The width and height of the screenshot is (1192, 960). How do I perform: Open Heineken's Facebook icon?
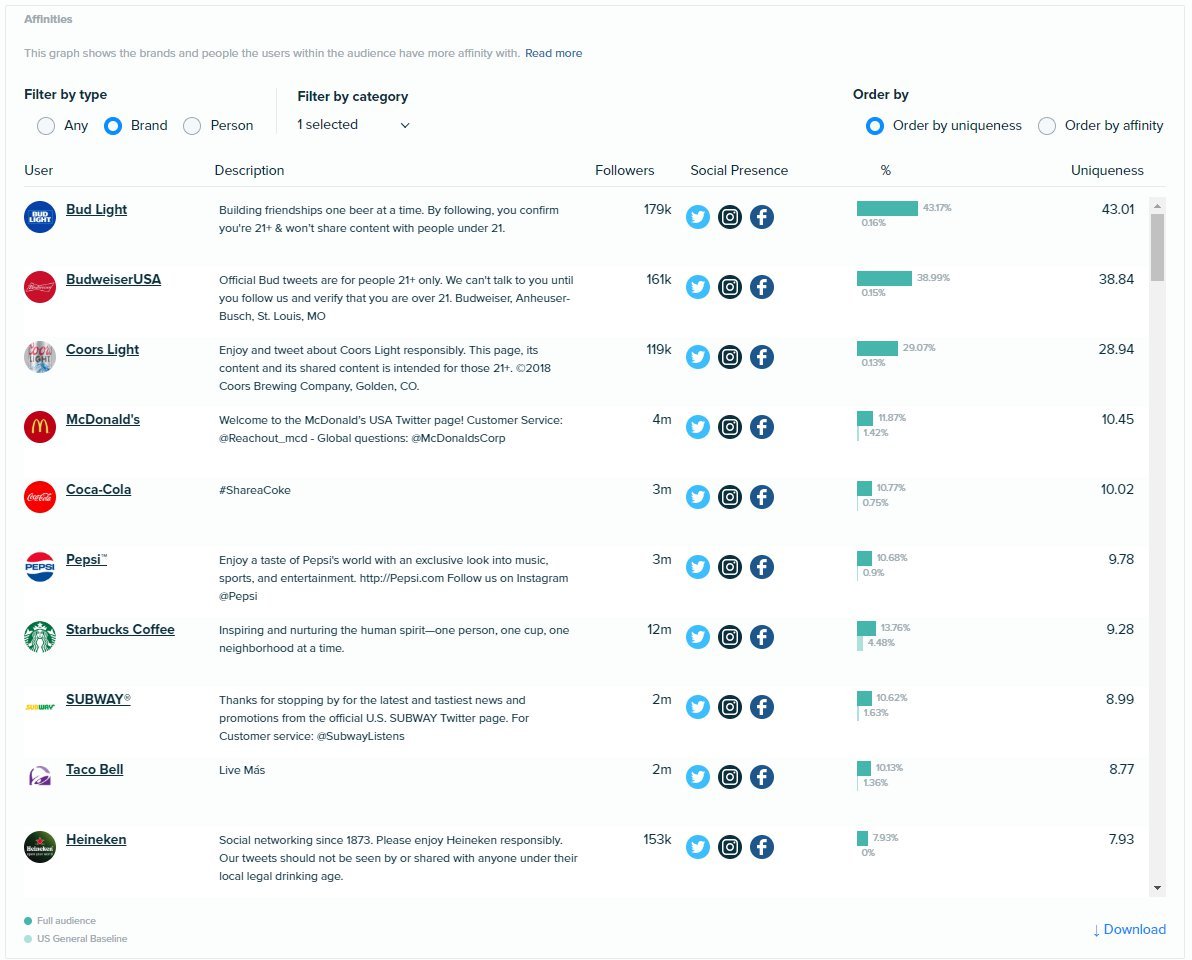click(762, 846)
